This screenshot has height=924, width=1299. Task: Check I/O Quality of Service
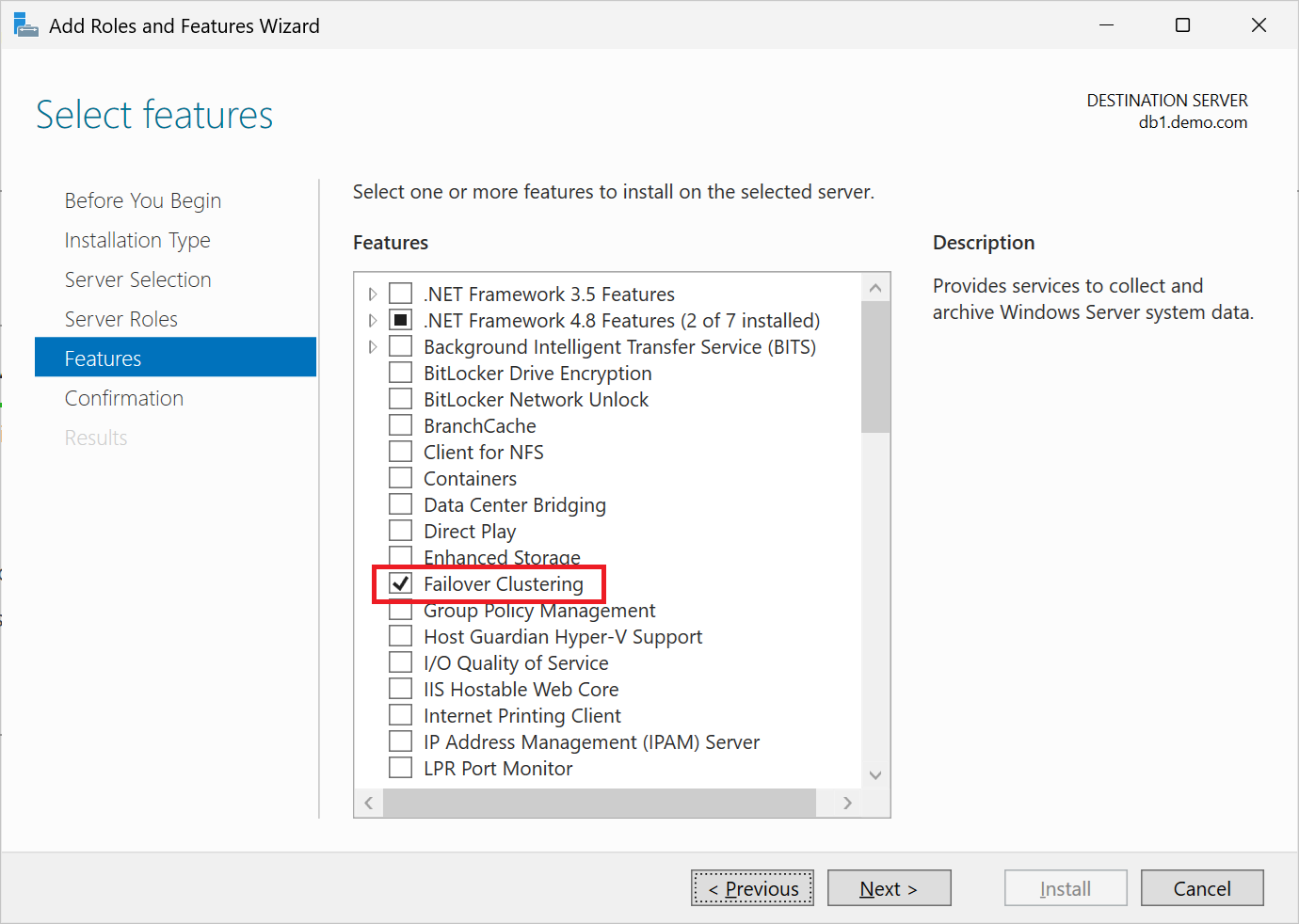(x=401, y=662)
